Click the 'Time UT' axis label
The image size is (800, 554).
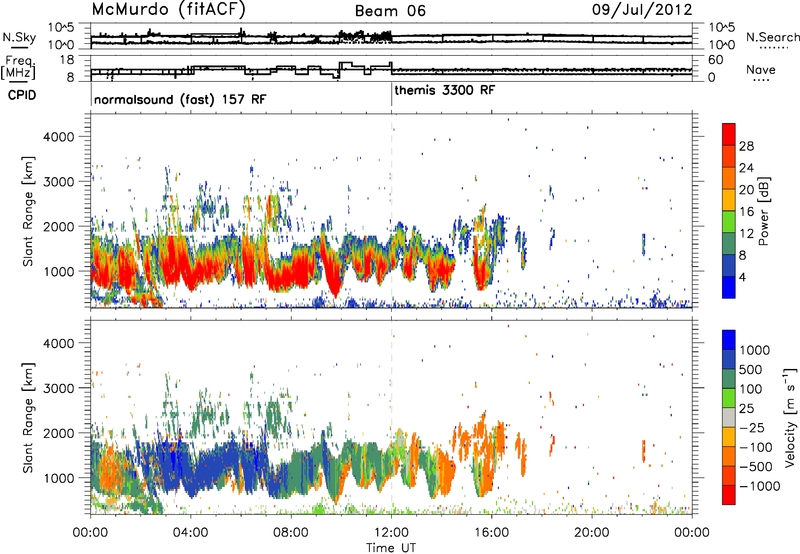click(391, 548)
